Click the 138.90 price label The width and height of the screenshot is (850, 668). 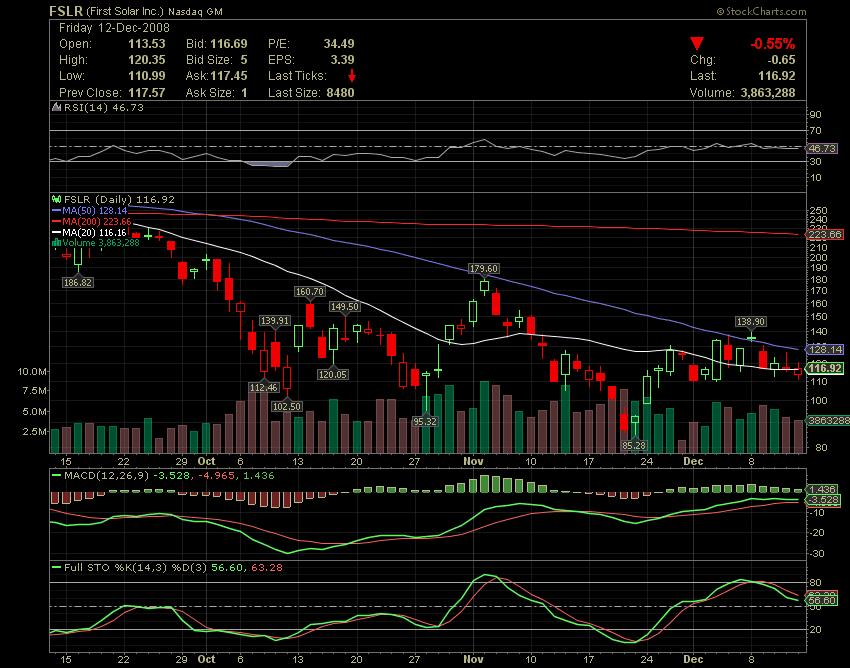751,322
